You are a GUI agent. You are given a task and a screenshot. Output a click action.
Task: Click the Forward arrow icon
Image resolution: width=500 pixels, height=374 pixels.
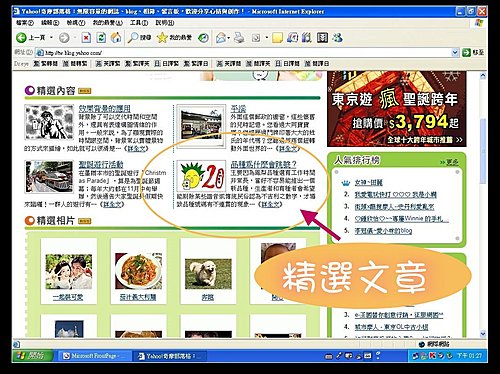(x=64, y=38)
